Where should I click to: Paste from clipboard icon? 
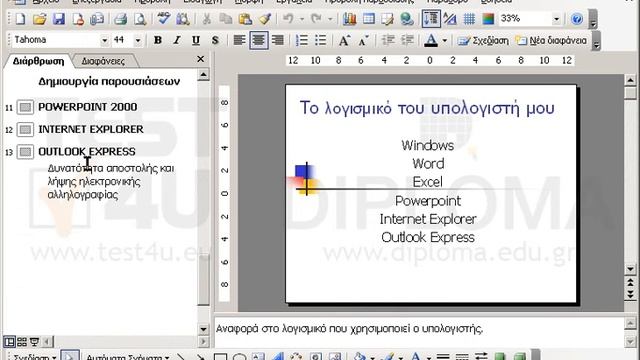[x=245, y=19]
